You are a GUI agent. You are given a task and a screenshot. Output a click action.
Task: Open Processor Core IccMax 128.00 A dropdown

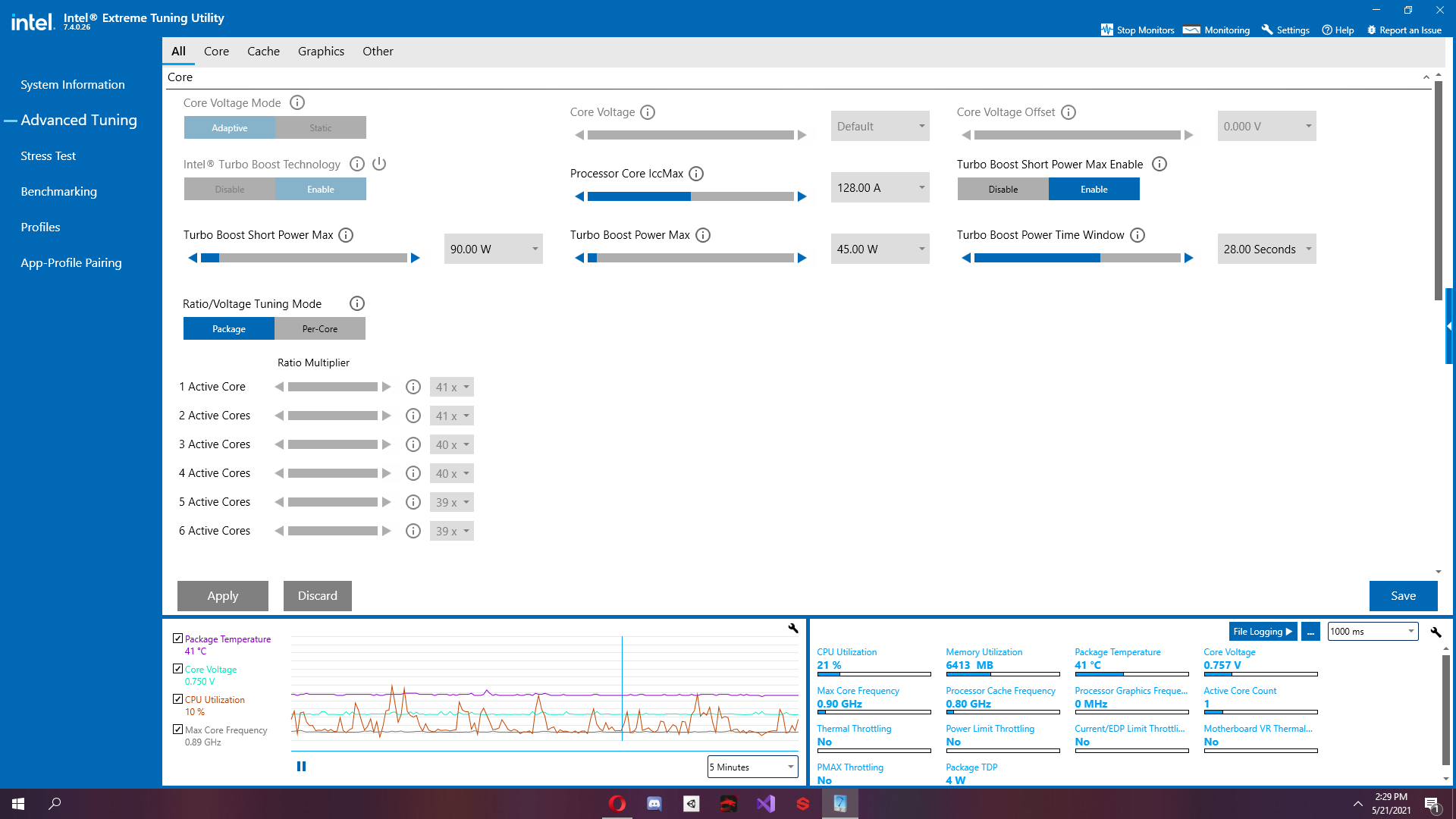pyautogui.click(x=880, y=187)
